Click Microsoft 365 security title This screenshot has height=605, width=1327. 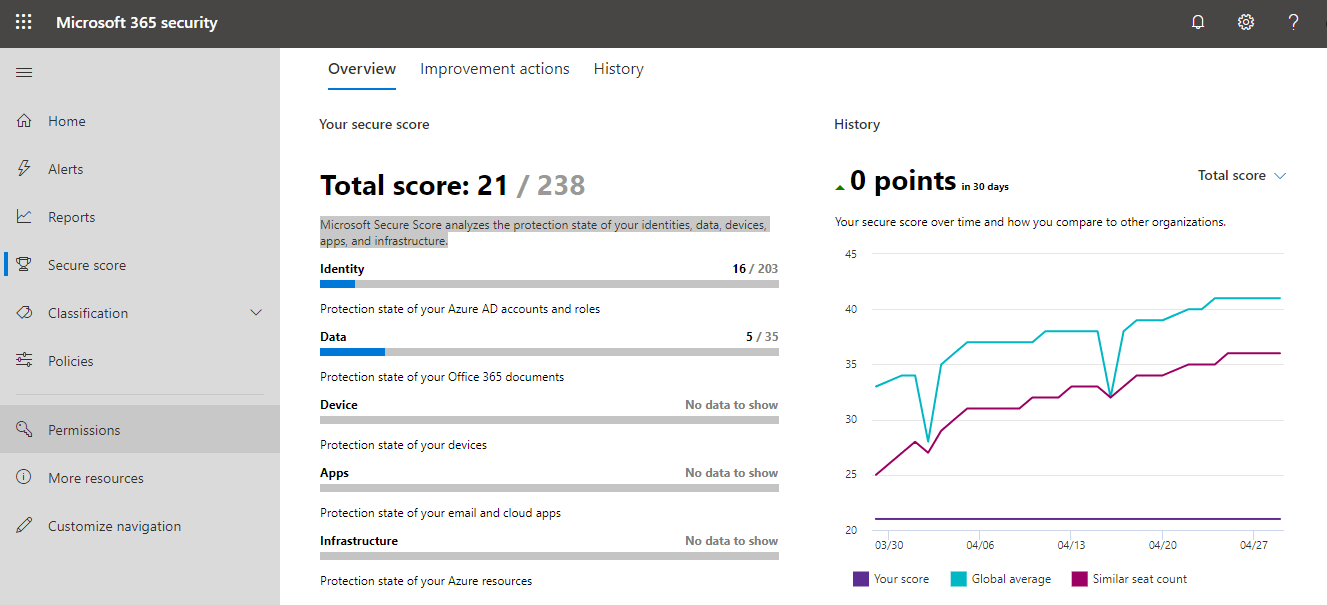click(136, 22)
